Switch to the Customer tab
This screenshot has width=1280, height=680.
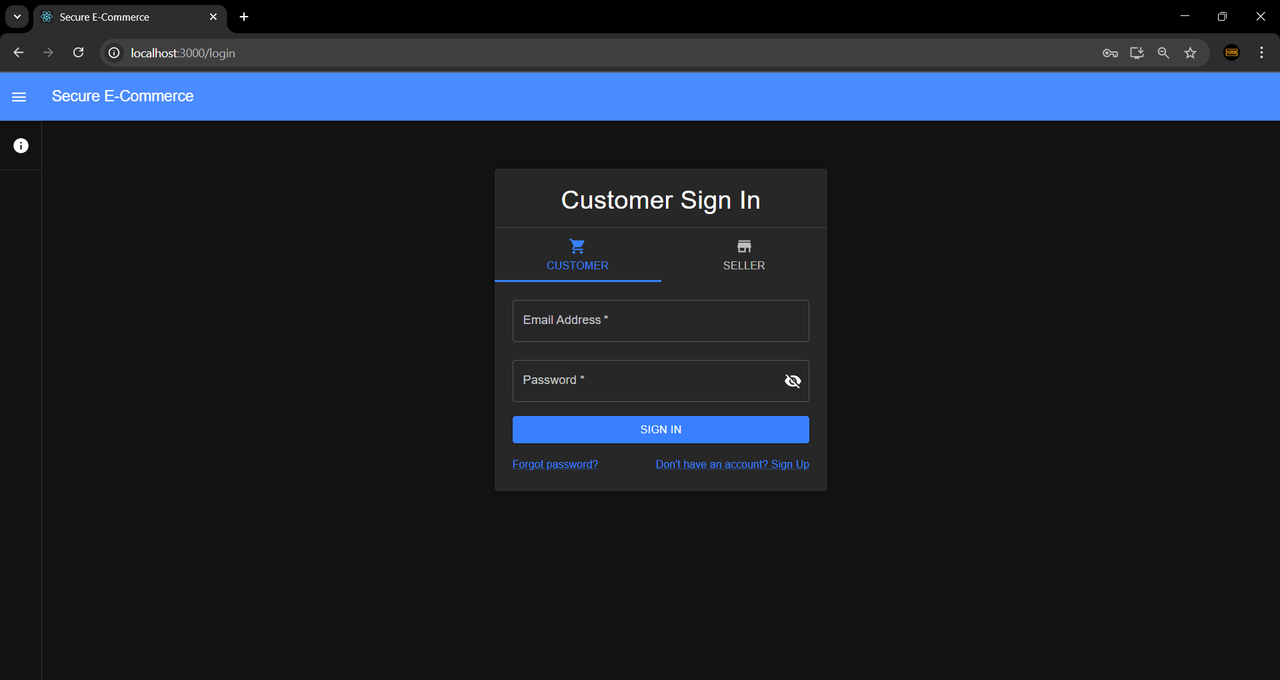point(578,255)
